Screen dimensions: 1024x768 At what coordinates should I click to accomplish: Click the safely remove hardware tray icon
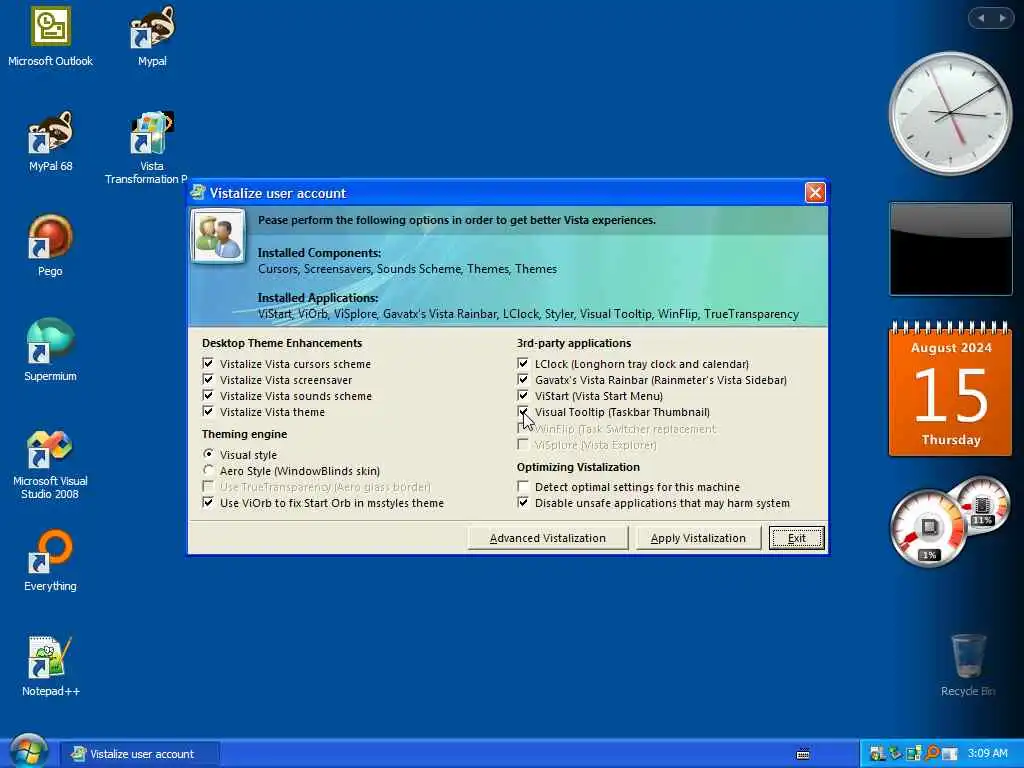coord(895,754)
